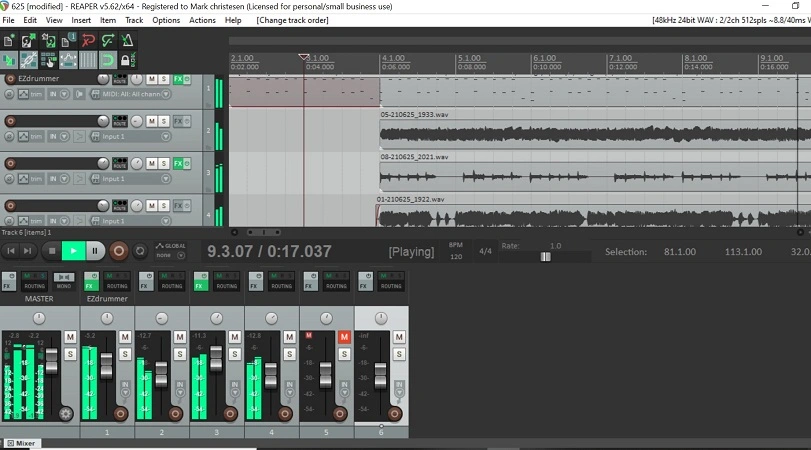Open track 3 green FX button
This screenshot has height=450, width=811.
178,163
